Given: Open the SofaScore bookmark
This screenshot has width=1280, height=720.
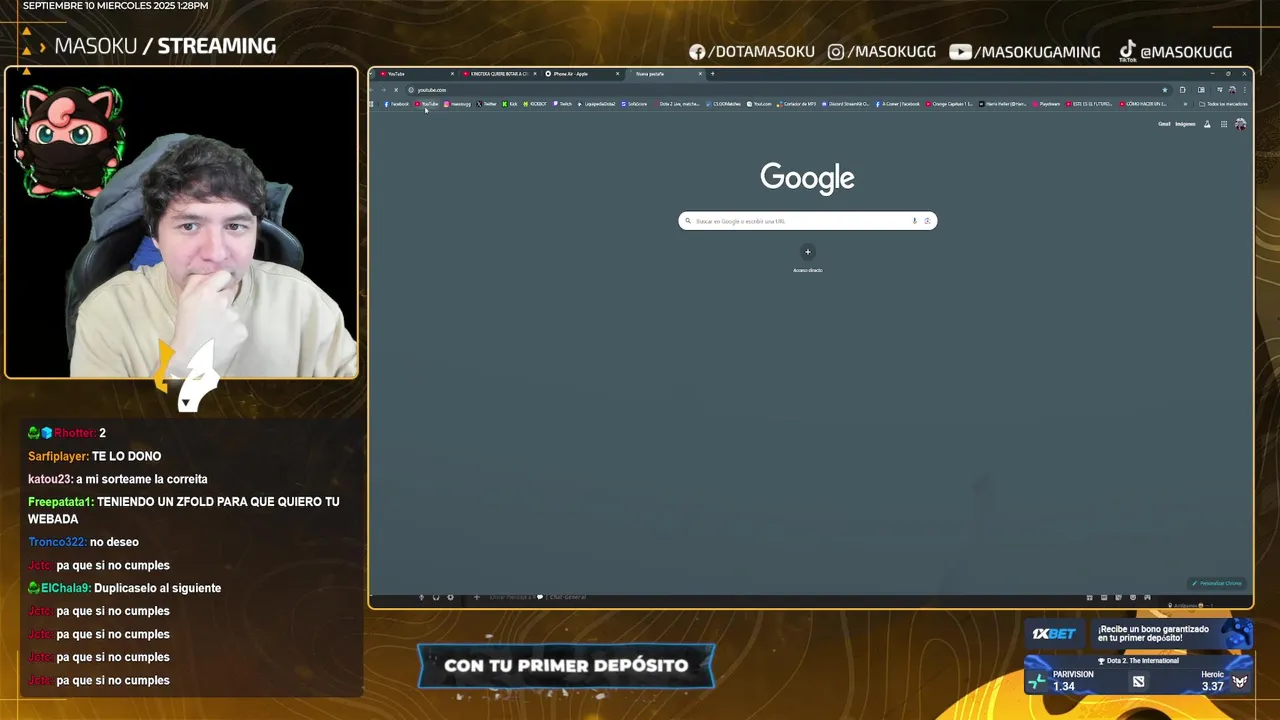Looking at the screenshot, I should point(635,104).
